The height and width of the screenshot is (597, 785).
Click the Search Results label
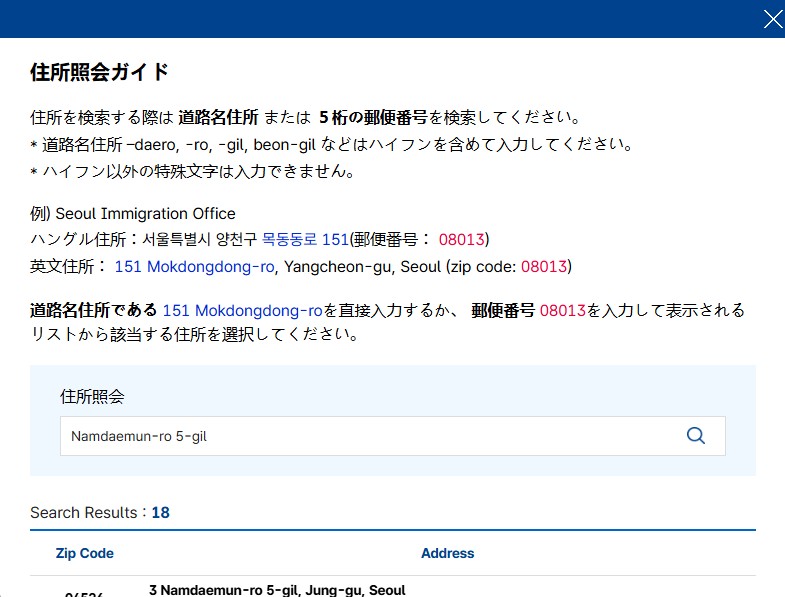coord(87,513)
